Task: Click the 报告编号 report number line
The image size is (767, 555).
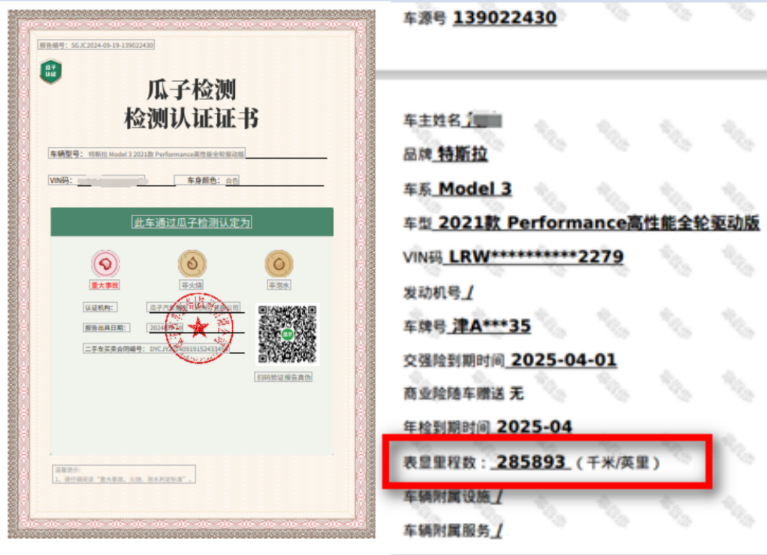Action: point(96,45)
